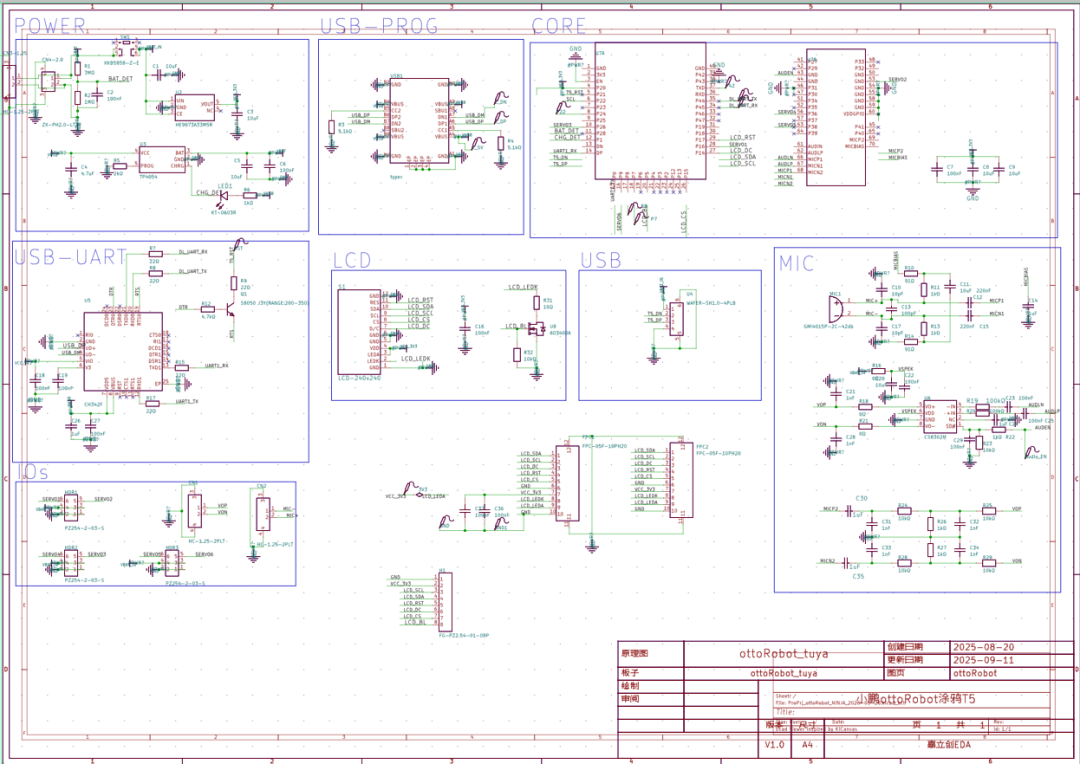Click the Q1 S8050 transistor symbol
The height and width of the screenshot is (764, 1080).
point(230,310)
